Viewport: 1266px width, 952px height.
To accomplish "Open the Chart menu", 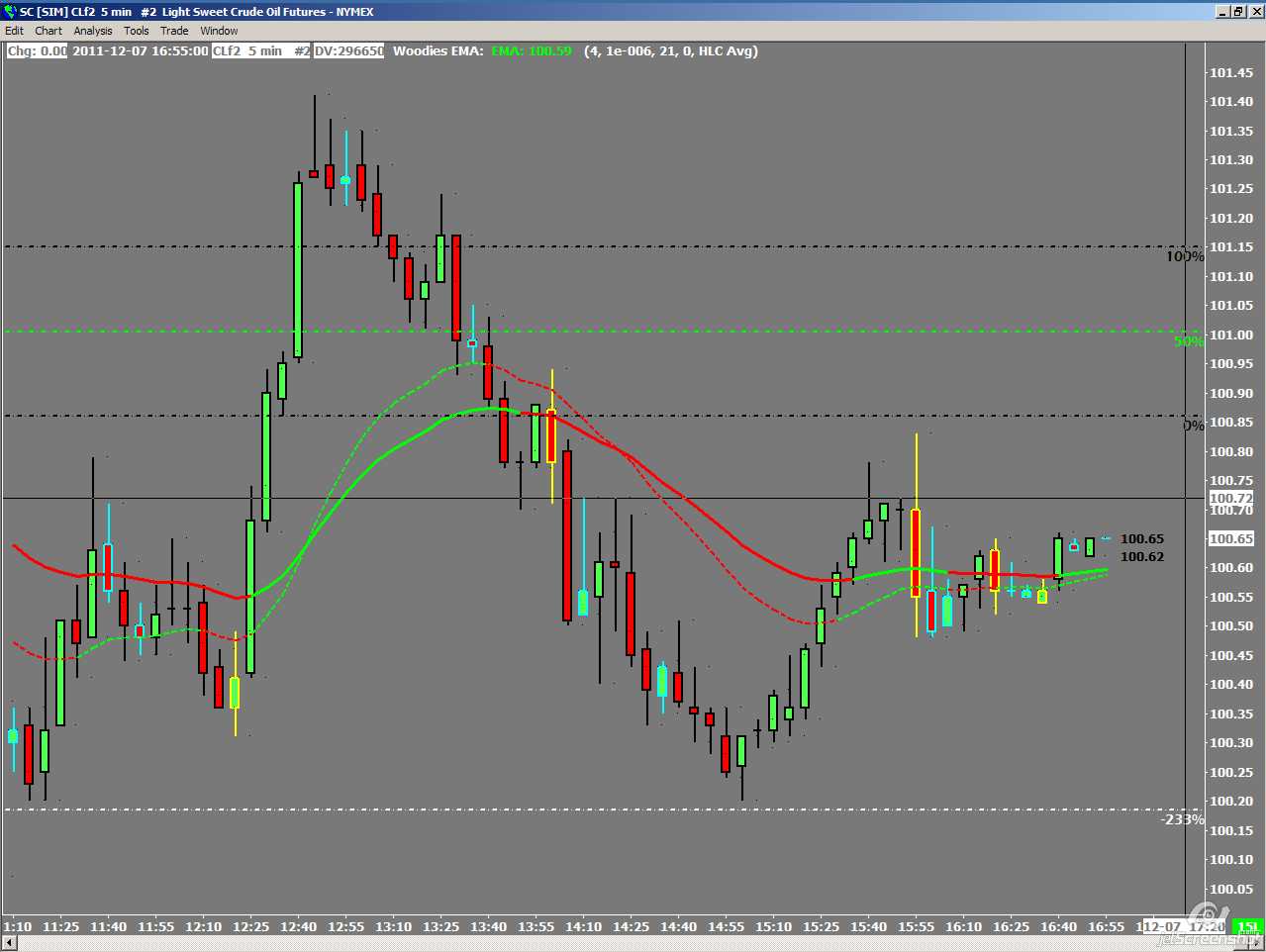I will (49, 31).
